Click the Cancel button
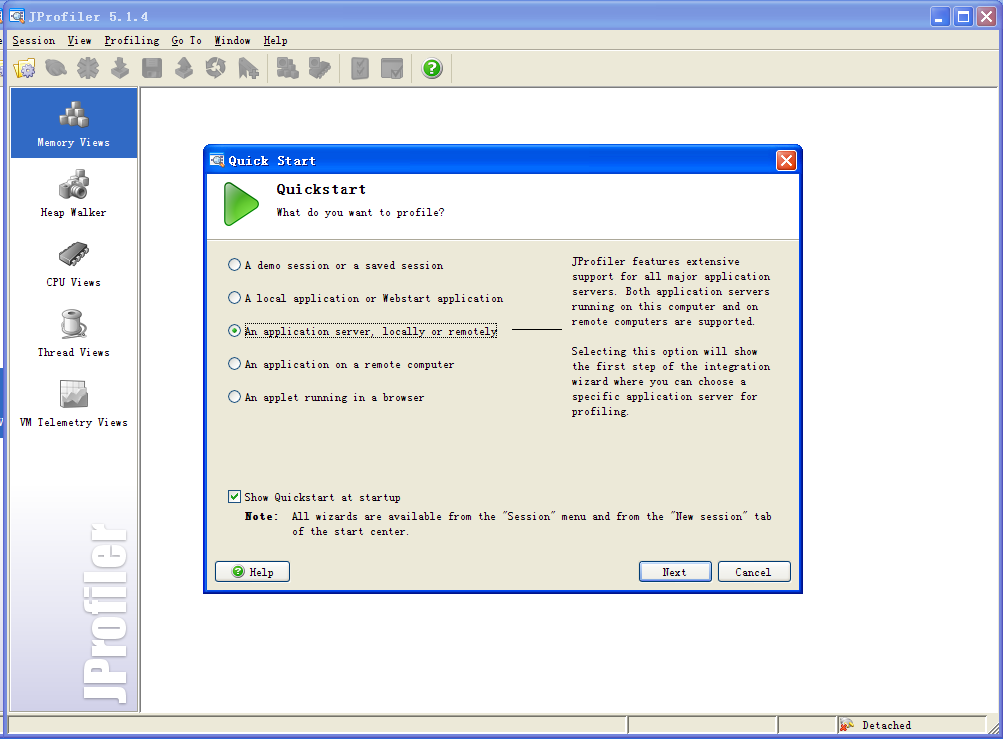This screenshot has width=1003, height=739. [754, 571]
